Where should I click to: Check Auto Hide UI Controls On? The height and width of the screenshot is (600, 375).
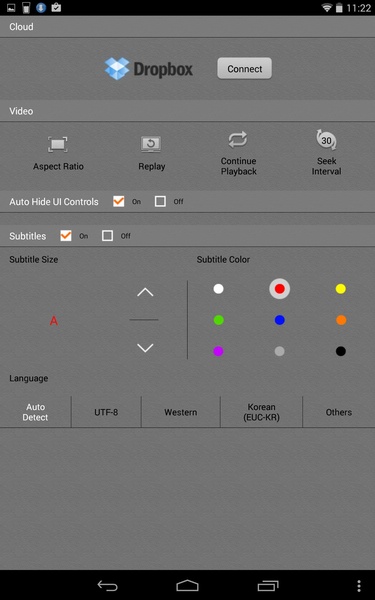pos(119,201)
